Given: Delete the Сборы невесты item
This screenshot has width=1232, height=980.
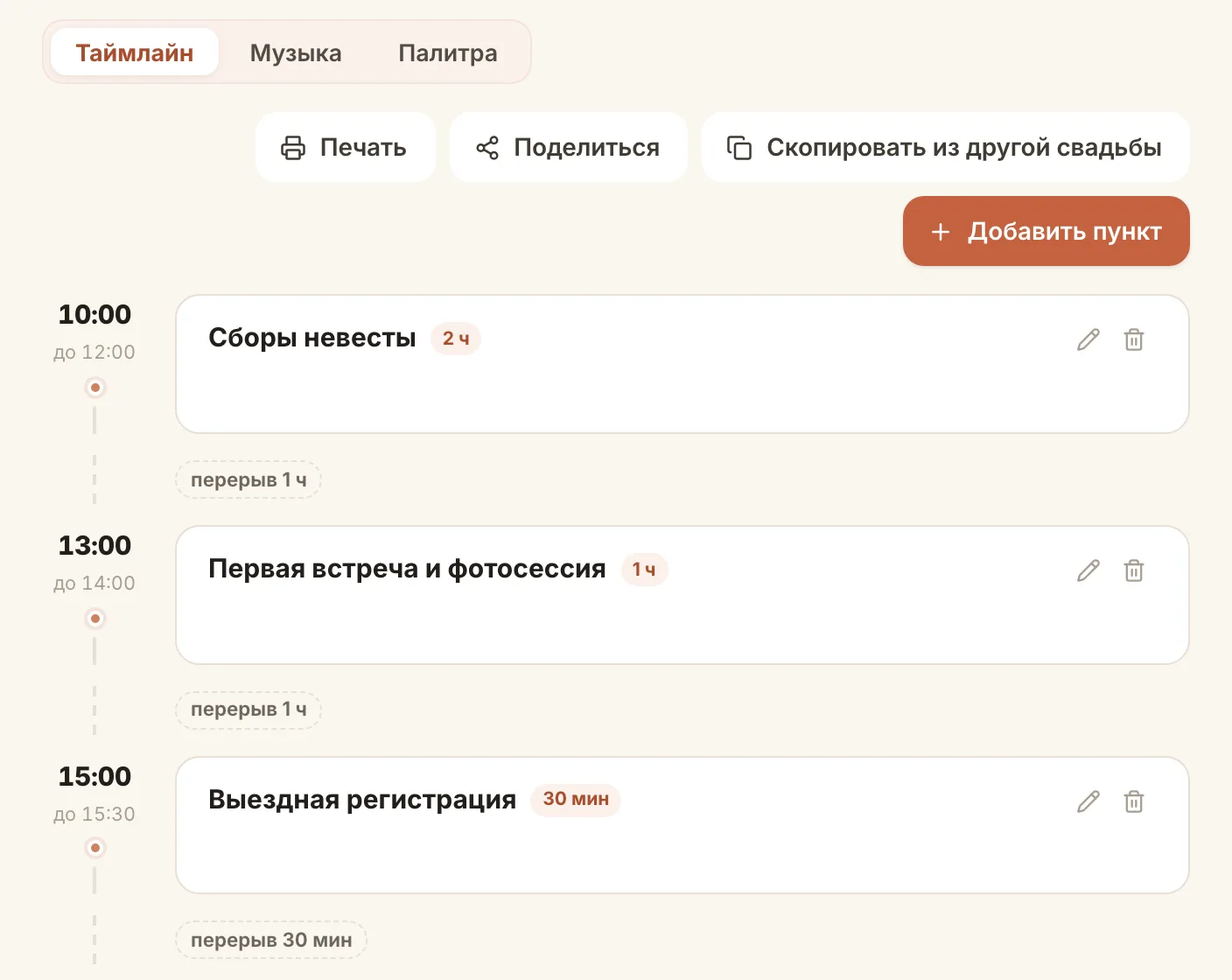Looking at the screenshot, I should click(x=1133, y=339).
